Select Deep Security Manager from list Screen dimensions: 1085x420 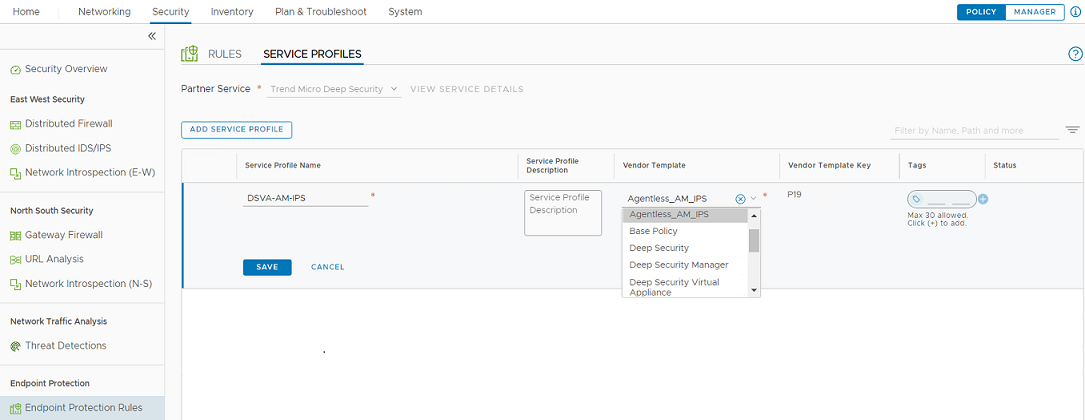point(678,265)
